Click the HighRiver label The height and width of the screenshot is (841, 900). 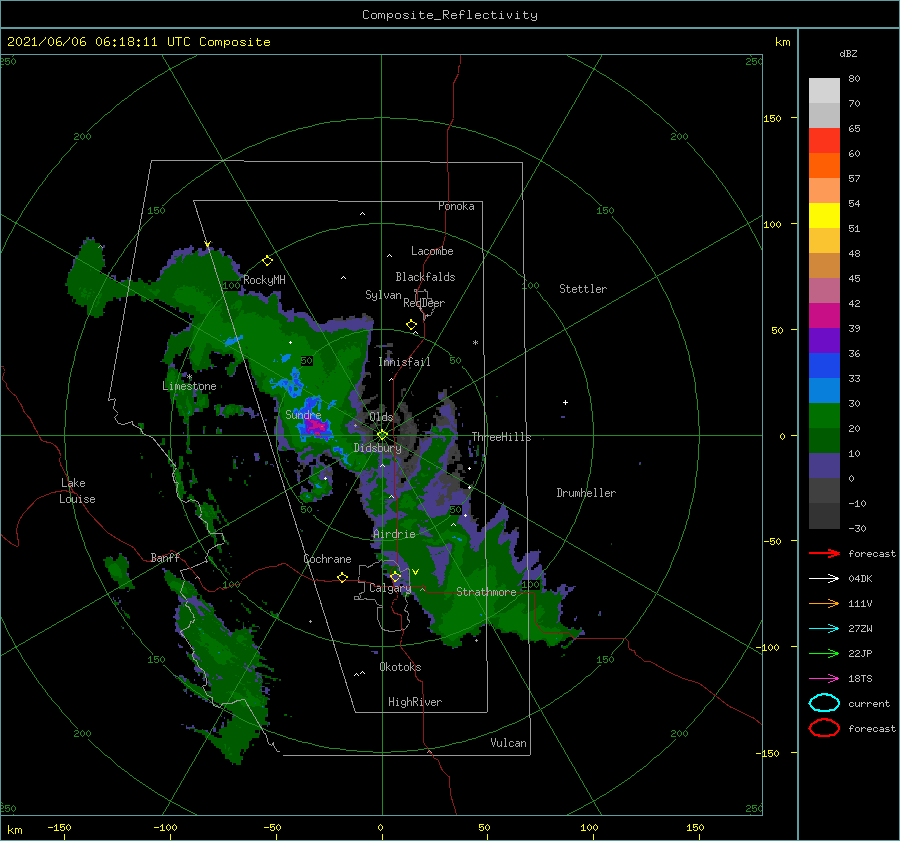[x=415, y=702]
